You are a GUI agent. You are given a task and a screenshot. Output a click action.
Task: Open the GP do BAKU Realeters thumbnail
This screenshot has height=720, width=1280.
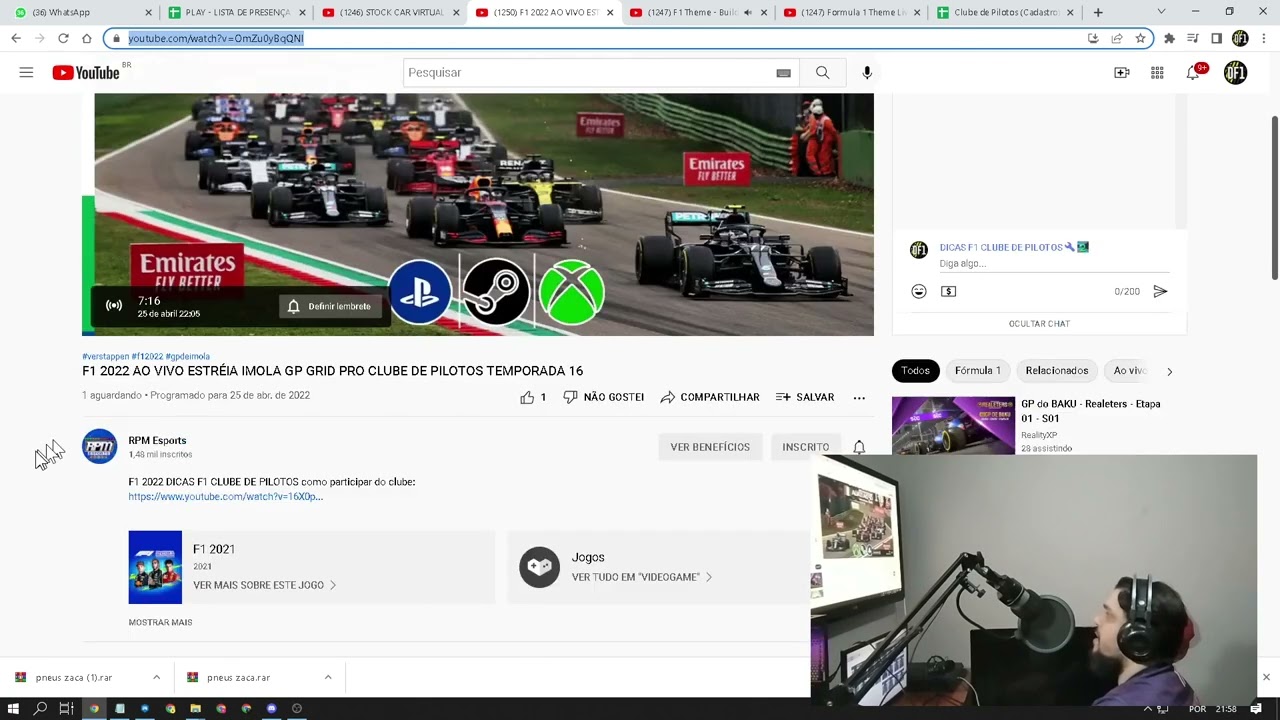(953, 426)
